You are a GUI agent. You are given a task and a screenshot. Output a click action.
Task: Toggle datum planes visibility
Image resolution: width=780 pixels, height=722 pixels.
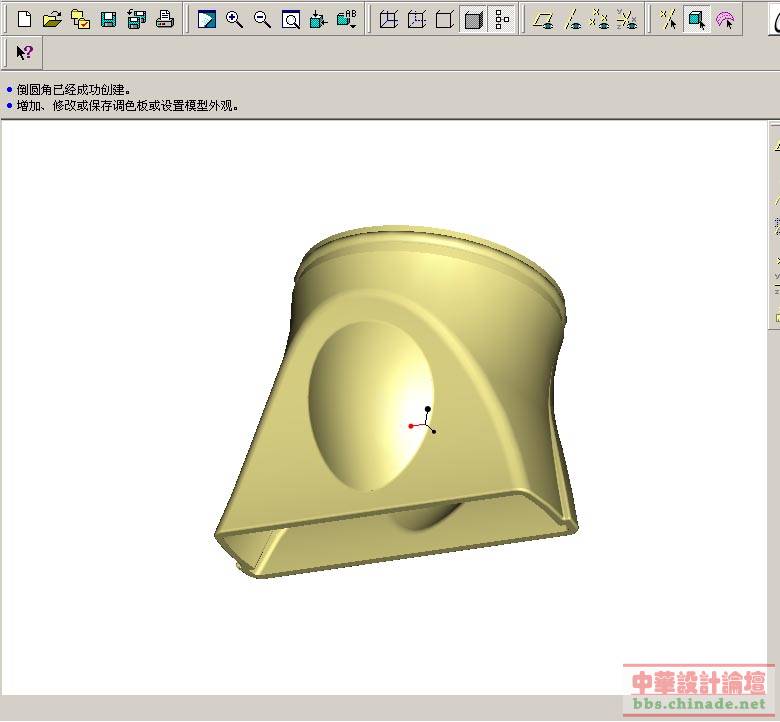pyautogui.click(x=543, y=19)
